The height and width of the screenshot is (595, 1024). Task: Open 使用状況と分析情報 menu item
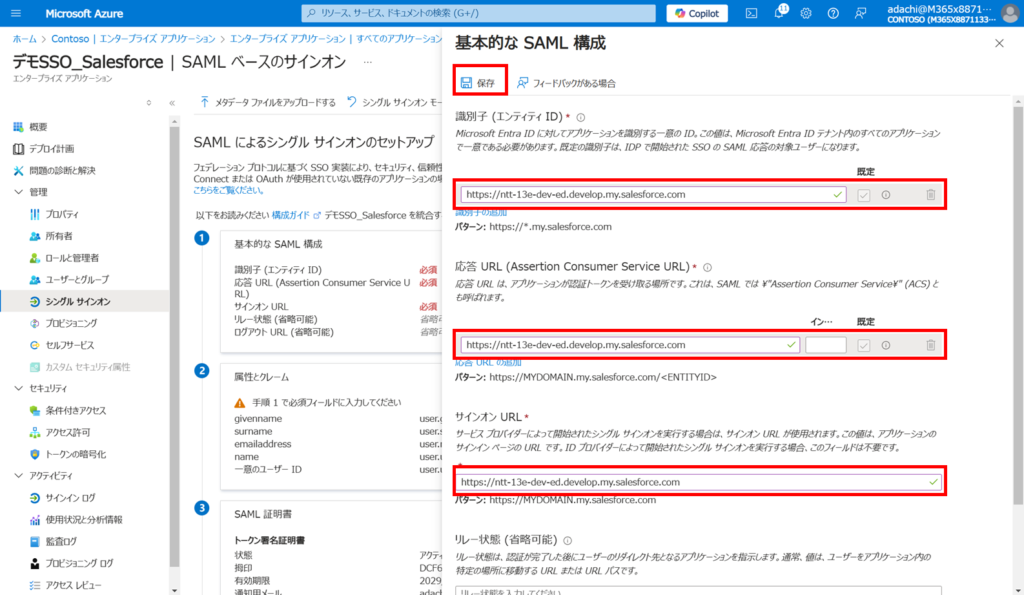[85, 520]
